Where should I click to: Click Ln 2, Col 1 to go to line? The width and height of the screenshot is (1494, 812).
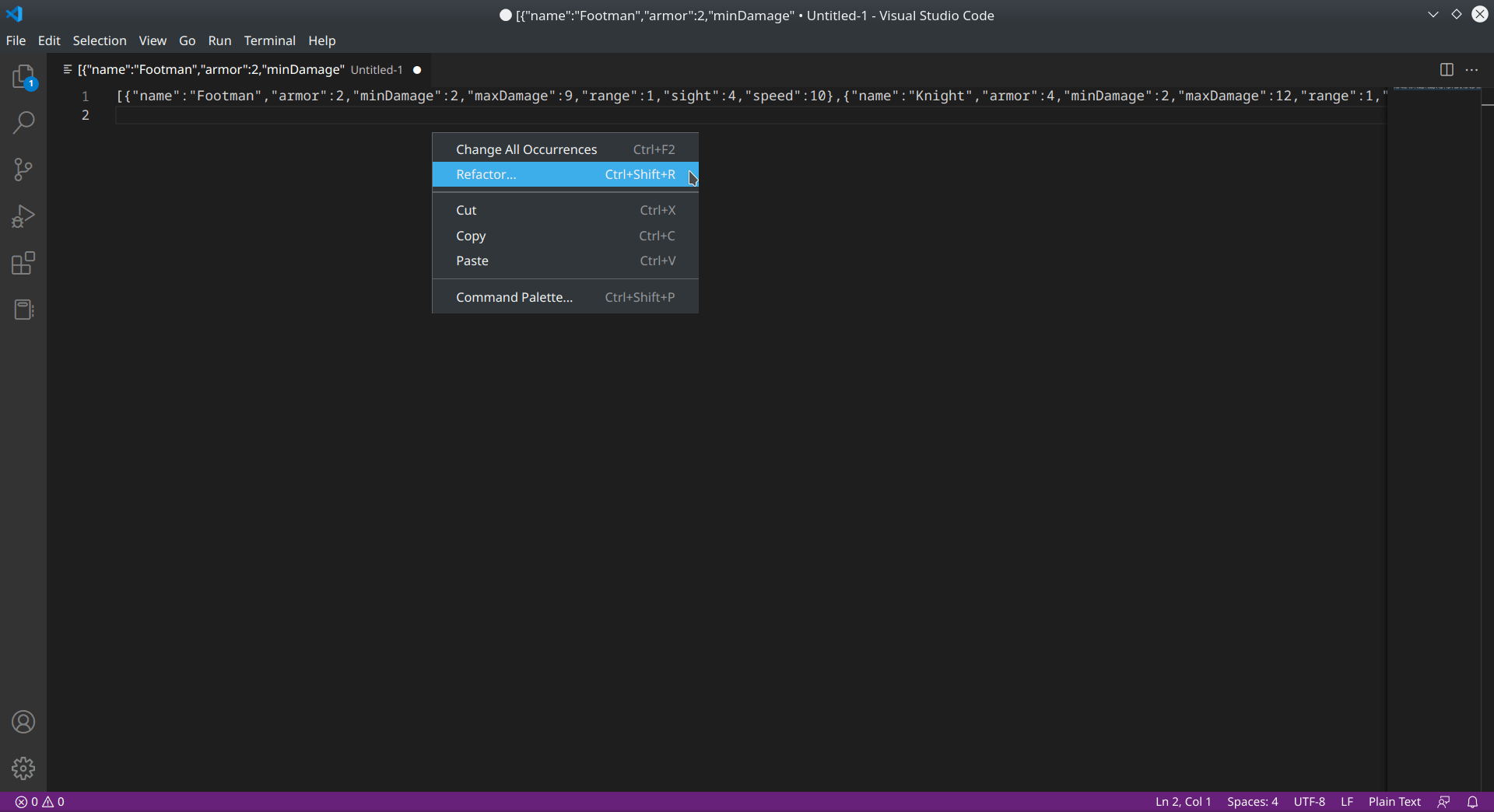(1183, 801)
